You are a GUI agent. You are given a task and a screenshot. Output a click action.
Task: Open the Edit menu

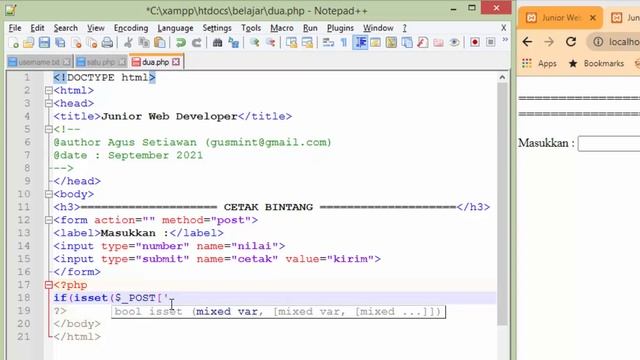[x=37, y=28]
